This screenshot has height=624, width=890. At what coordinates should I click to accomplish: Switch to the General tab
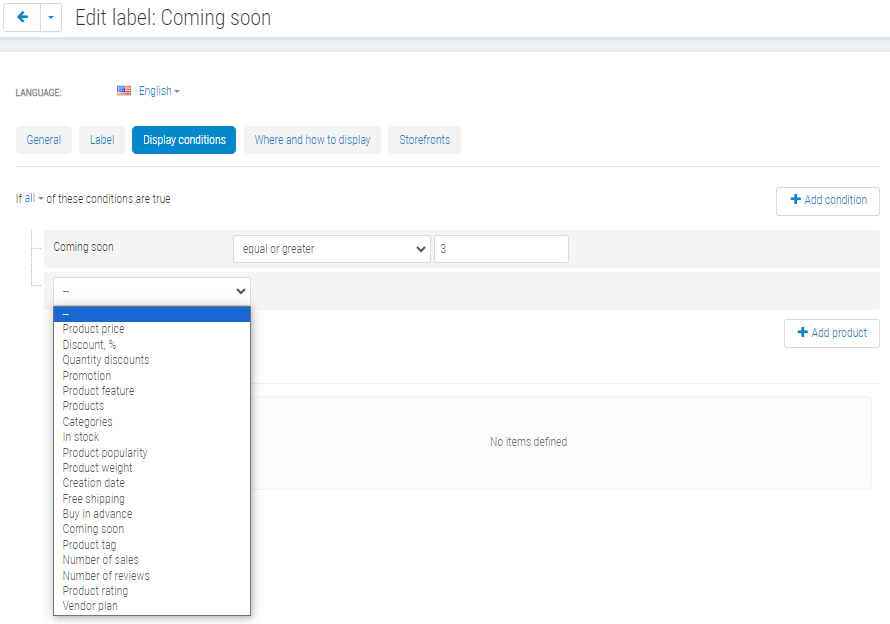pos(44,140)
